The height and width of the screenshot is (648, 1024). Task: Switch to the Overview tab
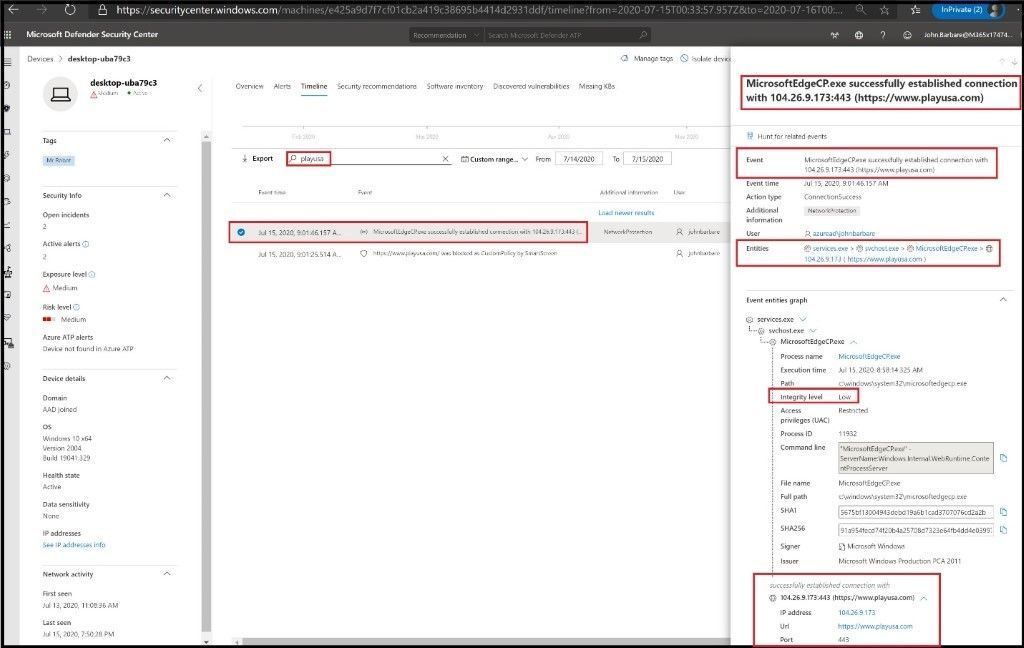click(249, 86)
